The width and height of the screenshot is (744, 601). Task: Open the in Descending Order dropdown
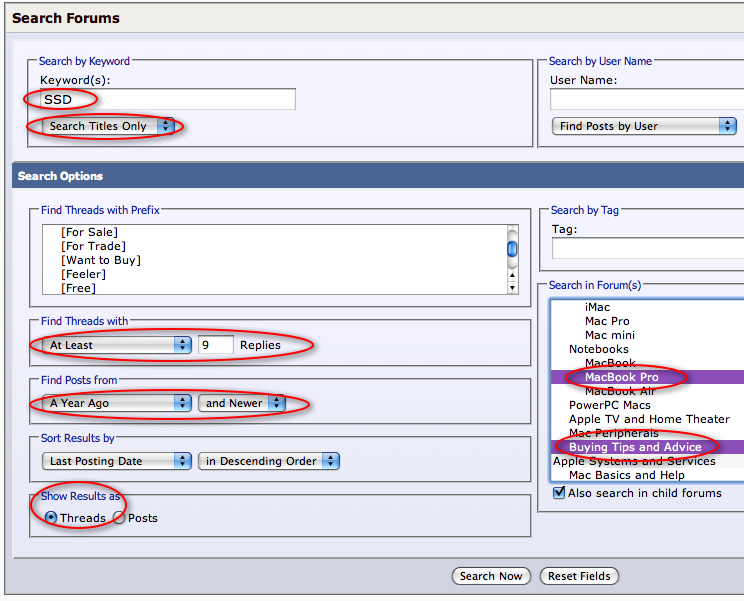point(269,461)
